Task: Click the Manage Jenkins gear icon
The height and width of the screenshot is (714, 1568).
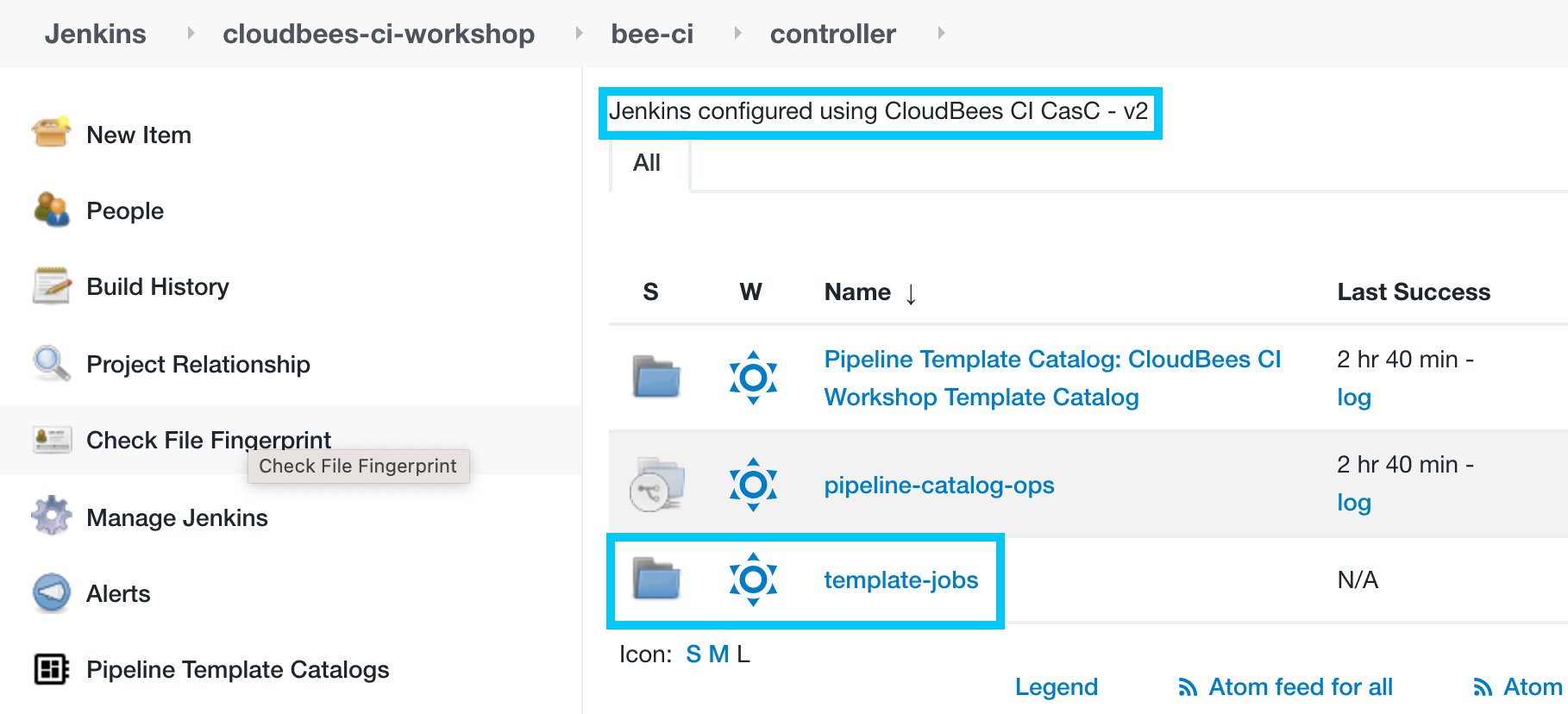Action: (51, 516)
